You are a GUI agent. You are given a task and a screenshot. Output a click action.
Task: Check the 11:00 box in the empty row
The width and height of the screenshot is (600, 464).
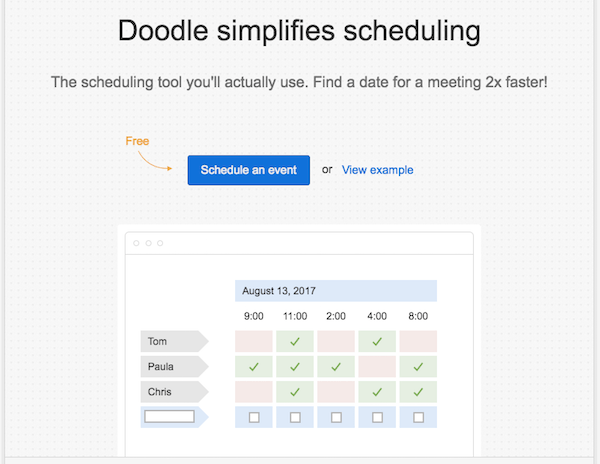[295, 417]
